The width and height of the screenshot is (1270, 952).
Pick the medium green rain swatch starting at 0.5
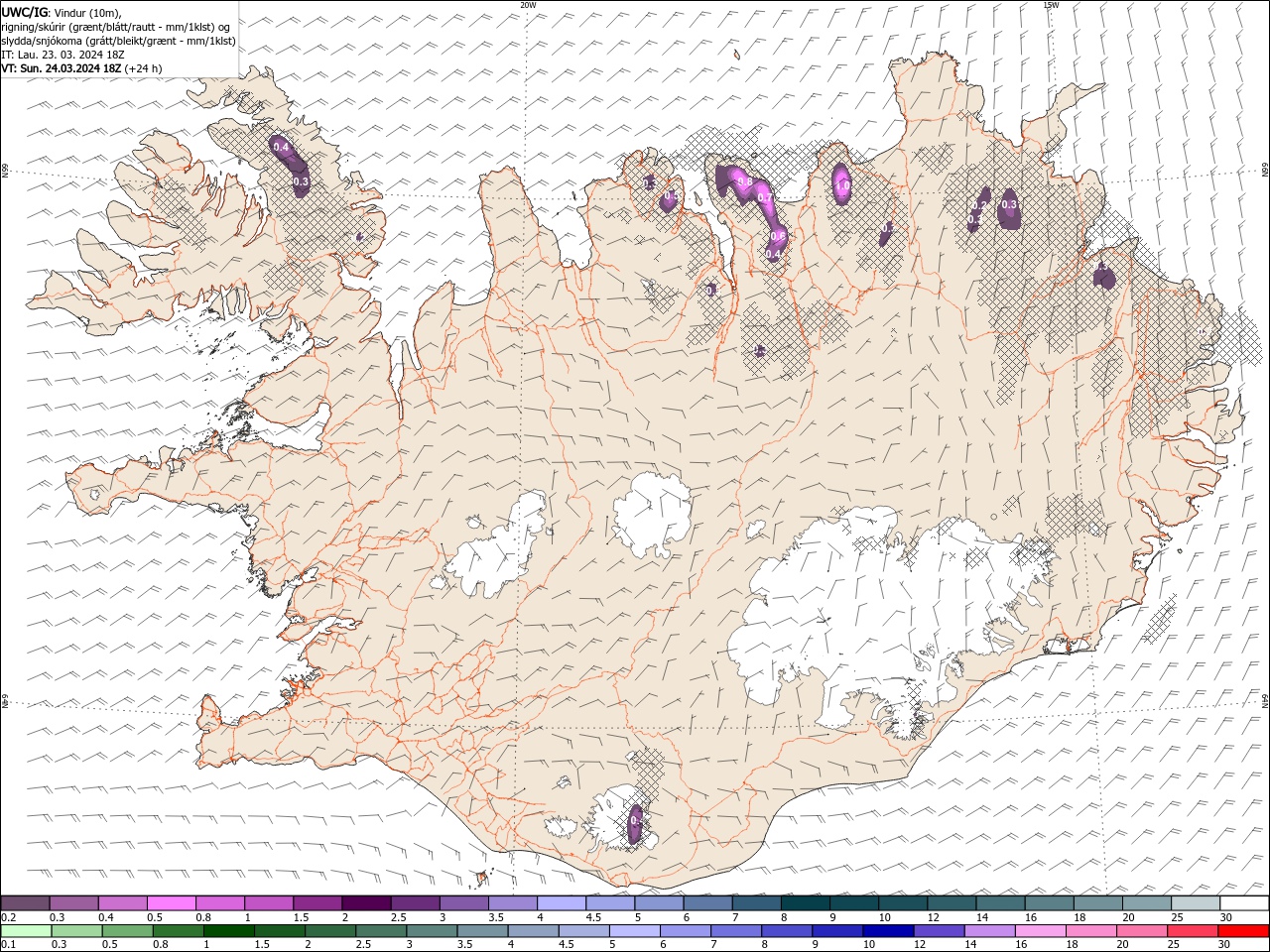[x=127, y=931]
